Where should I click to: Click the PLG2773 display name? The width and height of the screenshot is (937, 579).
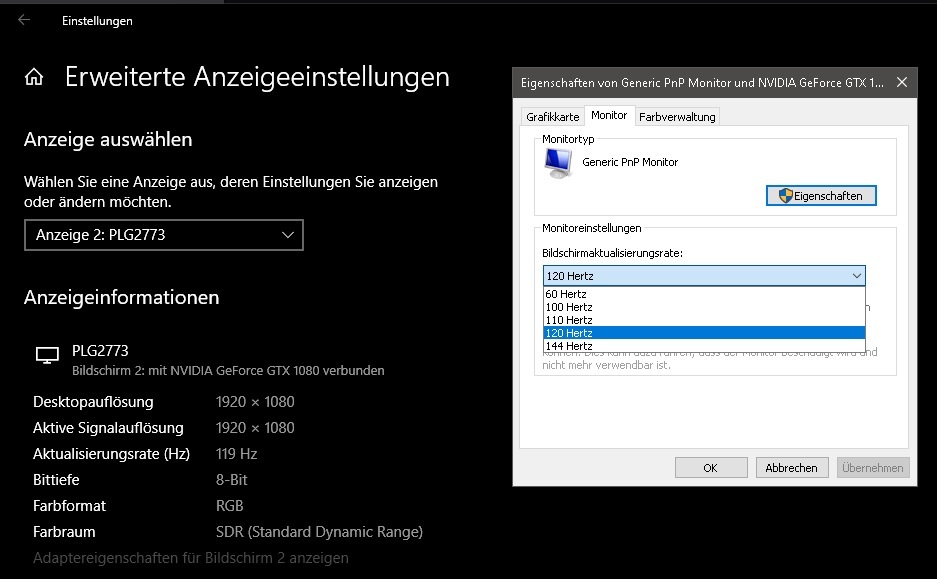pyautogui.click(x=100, y=351)
